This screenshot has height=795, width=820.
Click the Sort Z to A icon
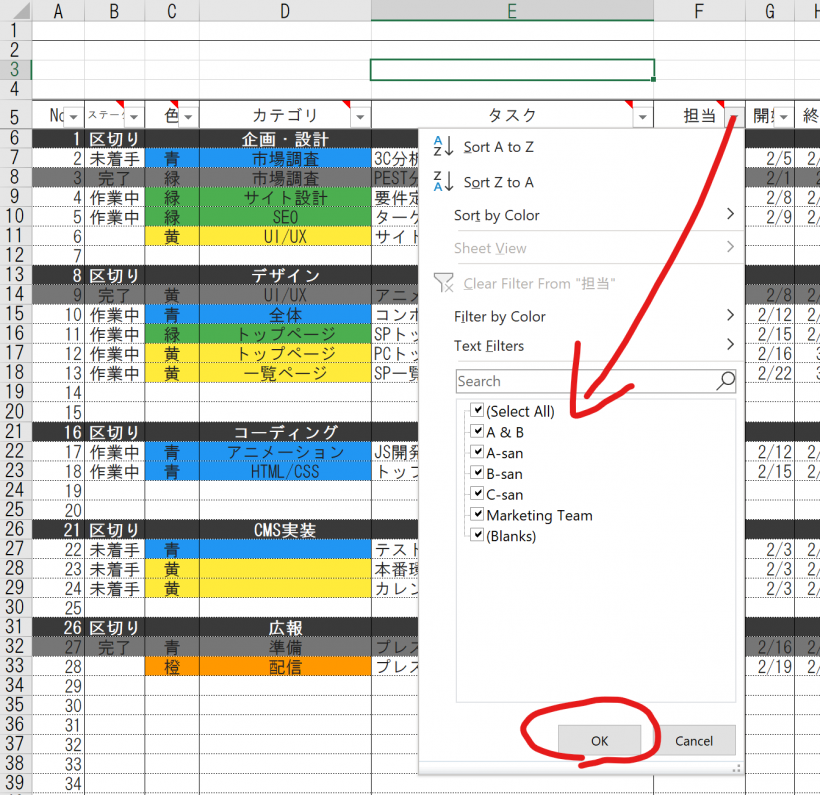442,181
